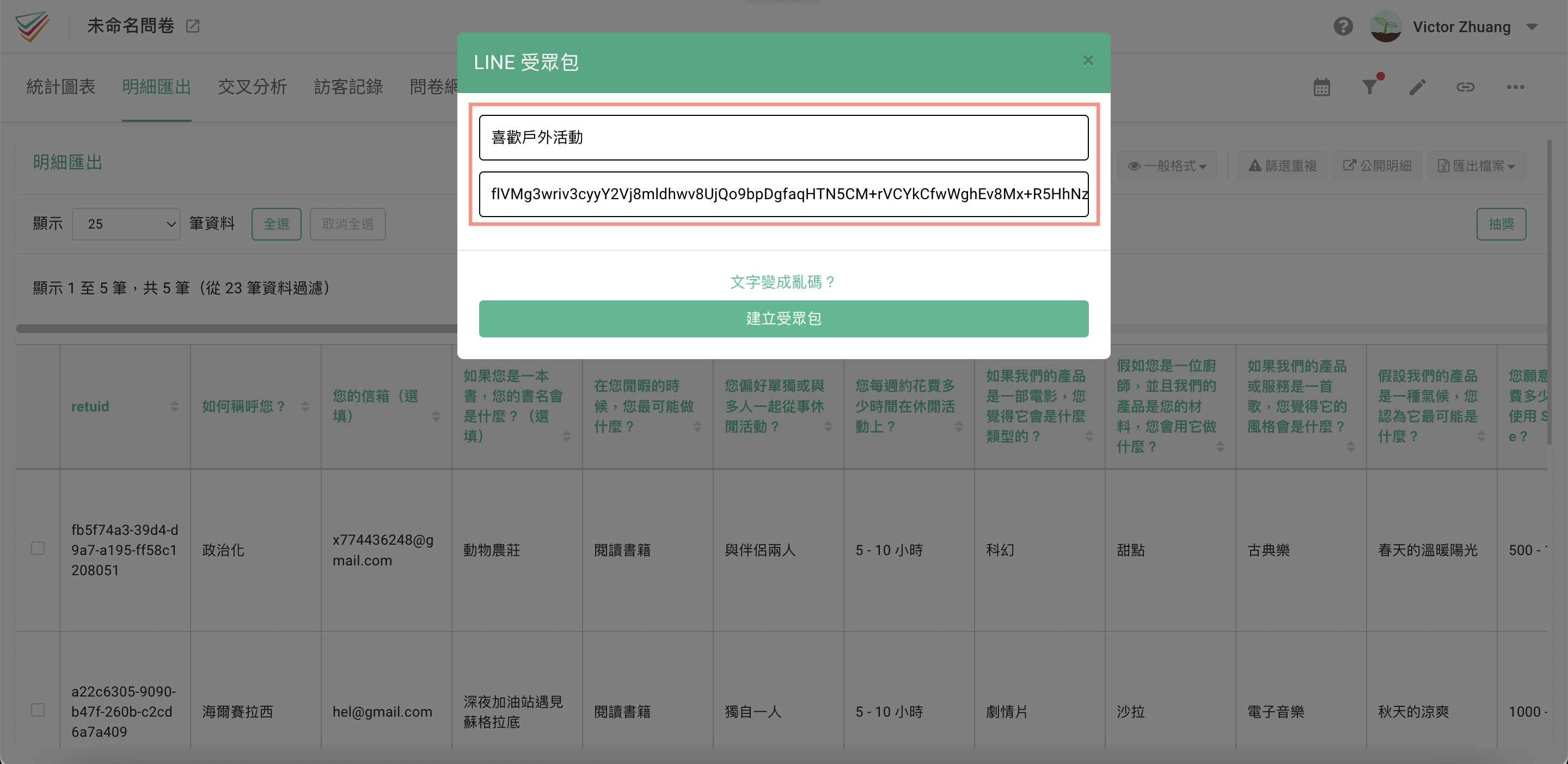1568x764 pixels.
Task: Click the 公開明細 button
Action: point(1377,165)
